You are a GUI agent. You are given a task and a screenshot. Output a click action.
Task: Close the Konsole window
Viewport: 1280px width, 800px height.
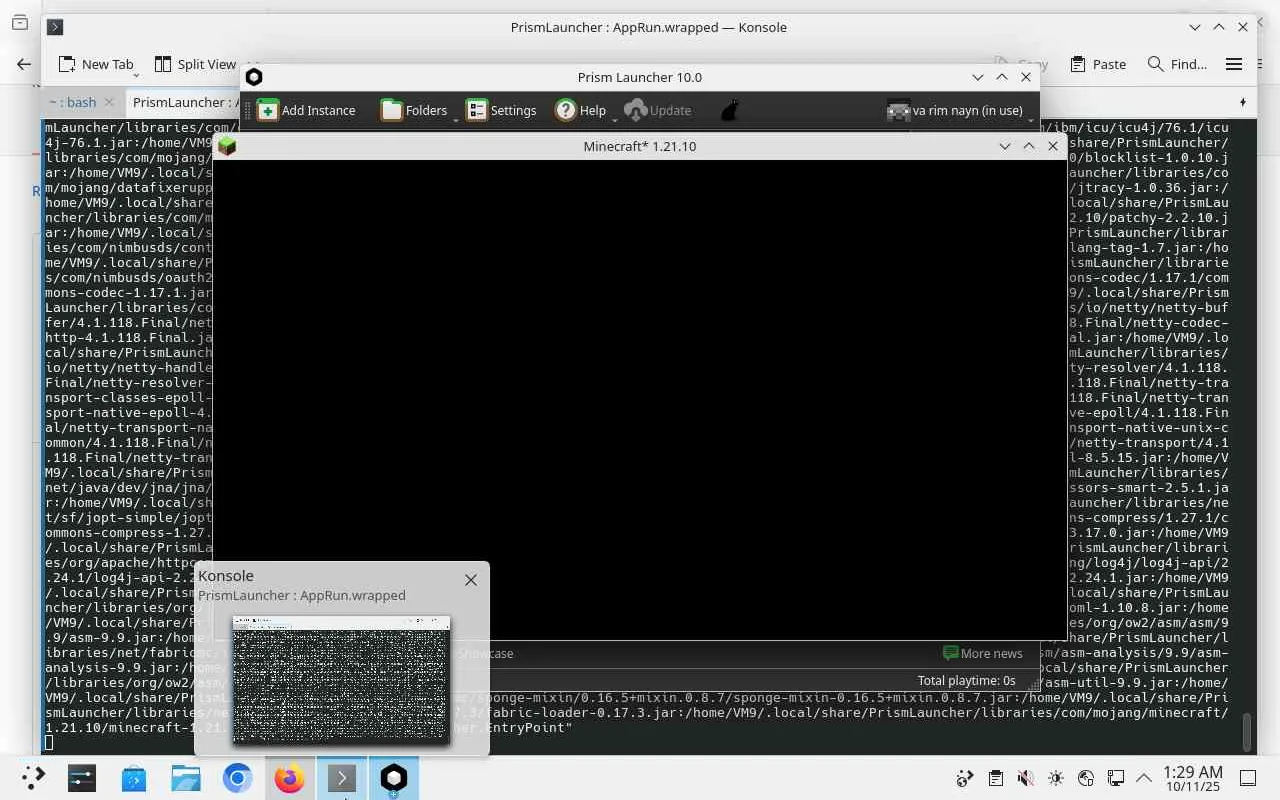tap(1243, 27)
